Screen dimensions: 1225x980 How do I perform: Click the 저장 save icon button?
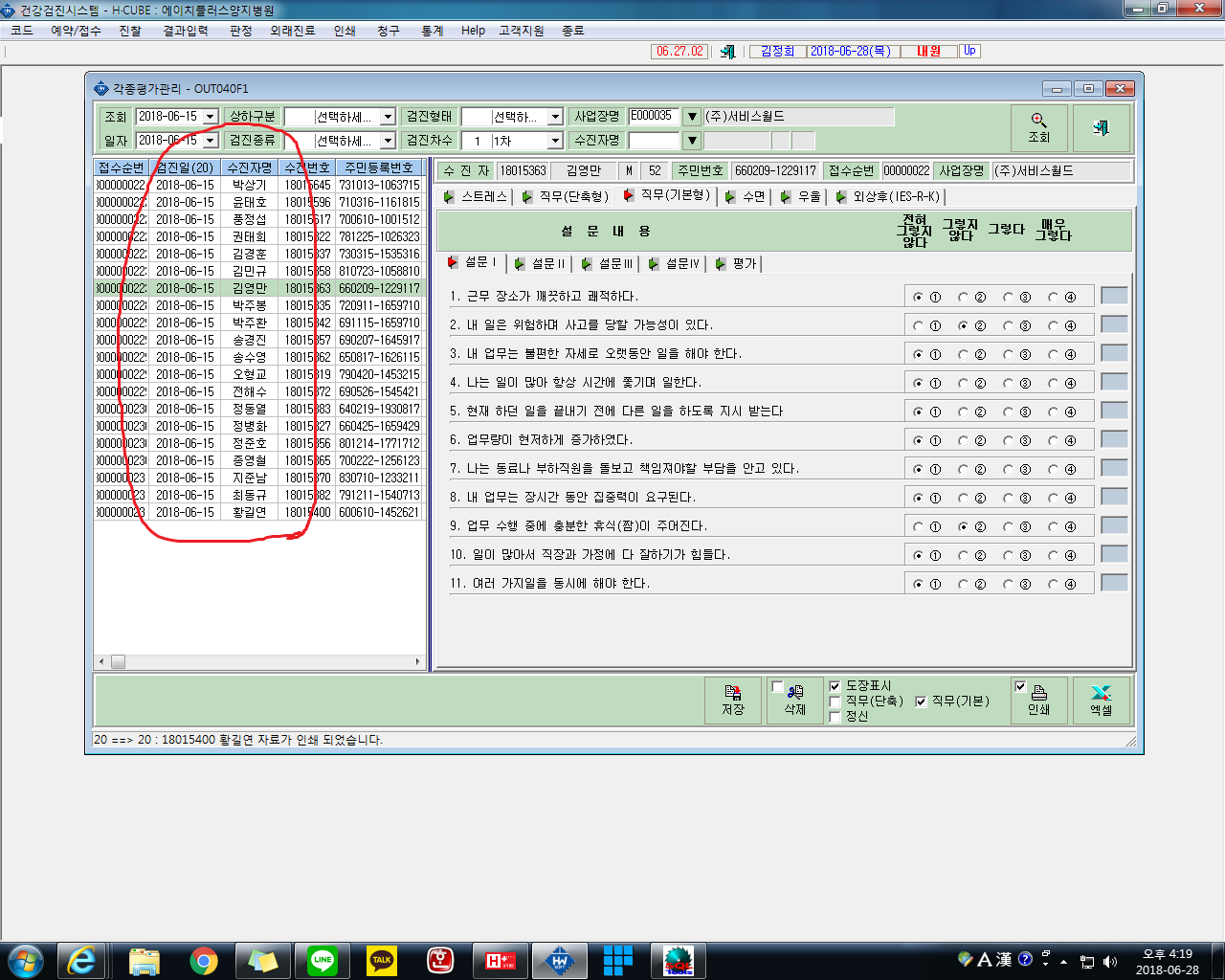(733, 701)
